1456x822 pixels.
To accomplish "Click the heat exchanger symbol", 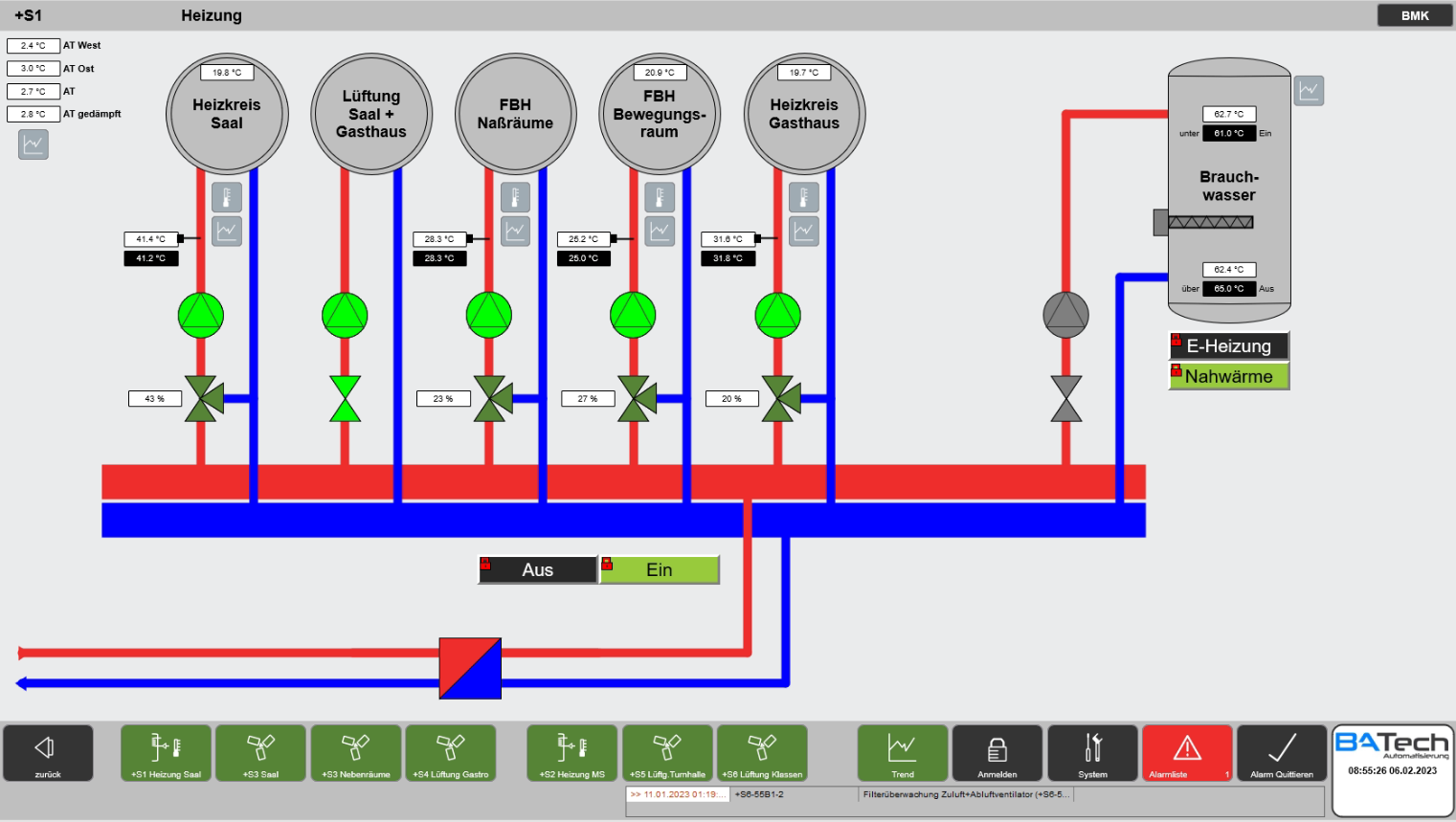I will pos(470,668).
